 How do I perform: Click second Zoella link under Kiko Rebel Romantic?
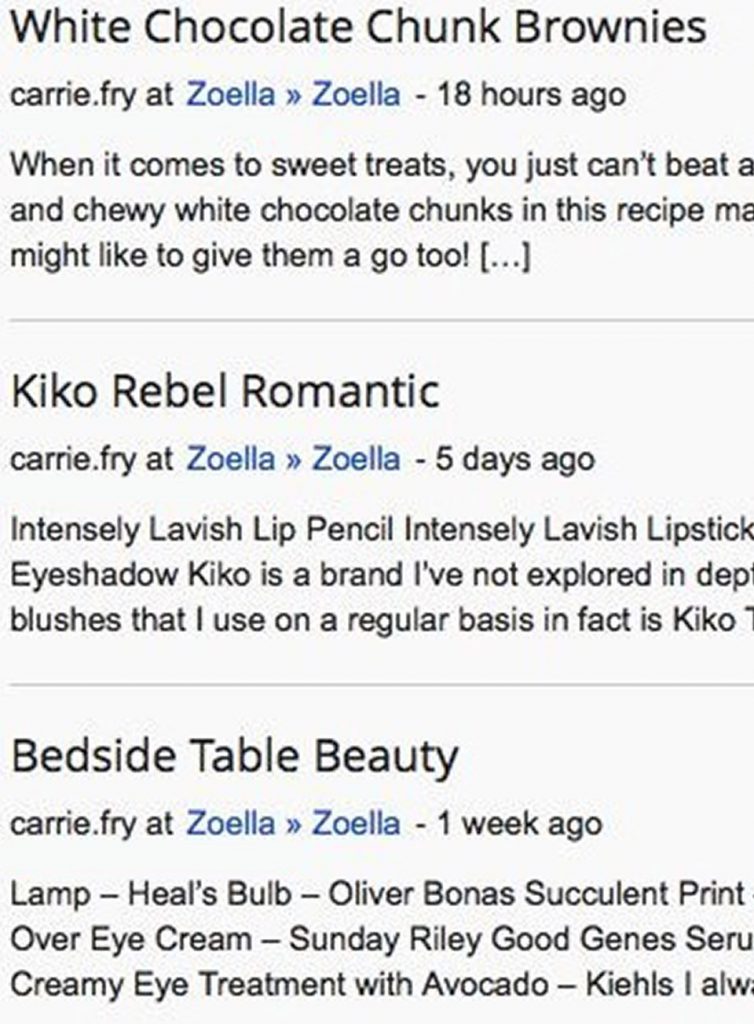coord(356,458)
